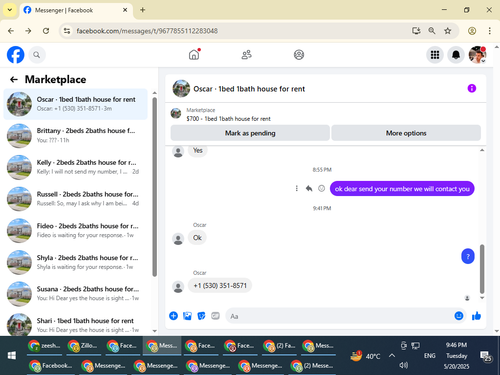Show hidden system tray icons chevron
Image resolution: width=500 pixels, height=375 pixels.
[x=392, y=356]
